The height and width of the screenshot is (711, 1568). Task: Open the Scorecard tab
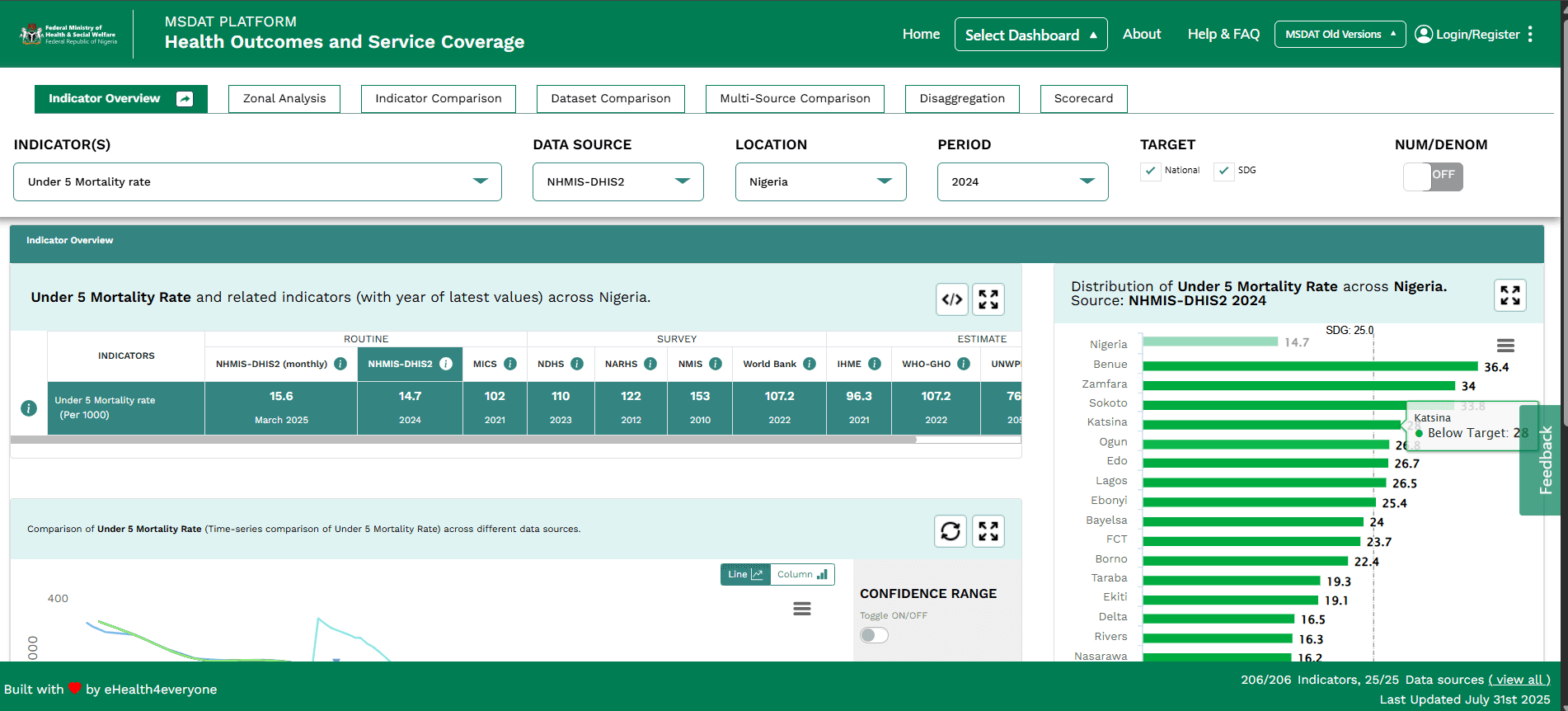pos(1083,98)
